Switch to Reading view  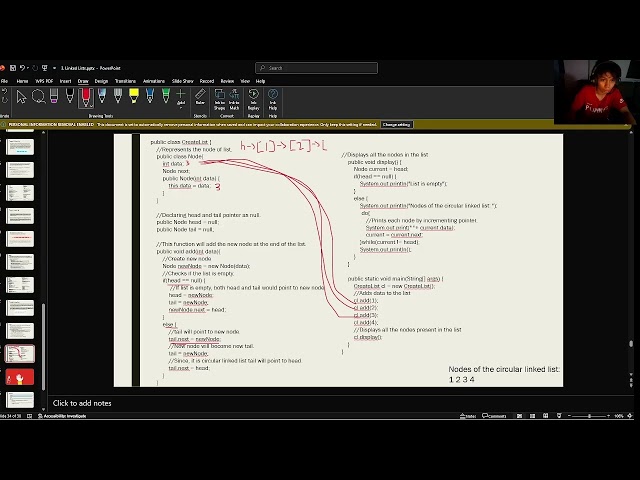[x=545, y=416]
